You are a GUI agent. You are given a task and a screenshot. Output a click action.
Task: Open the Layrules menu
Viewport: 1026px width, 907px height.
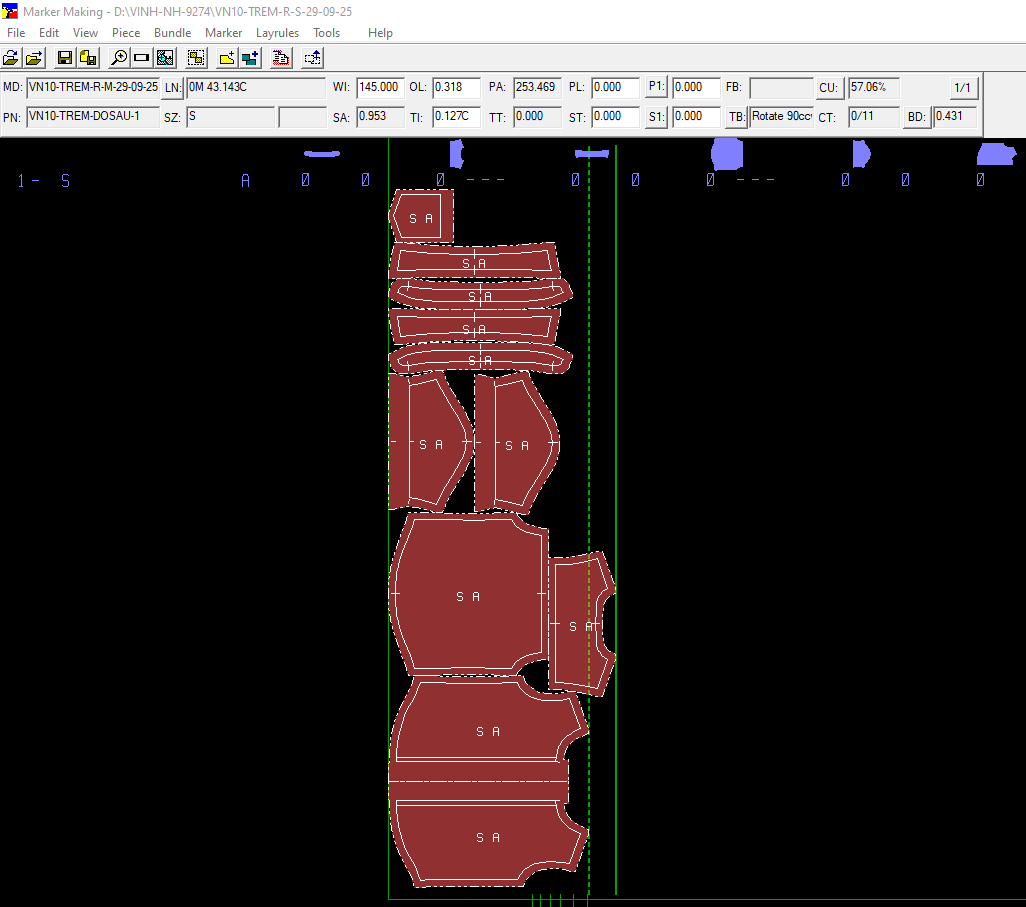(x=277, y=33)
